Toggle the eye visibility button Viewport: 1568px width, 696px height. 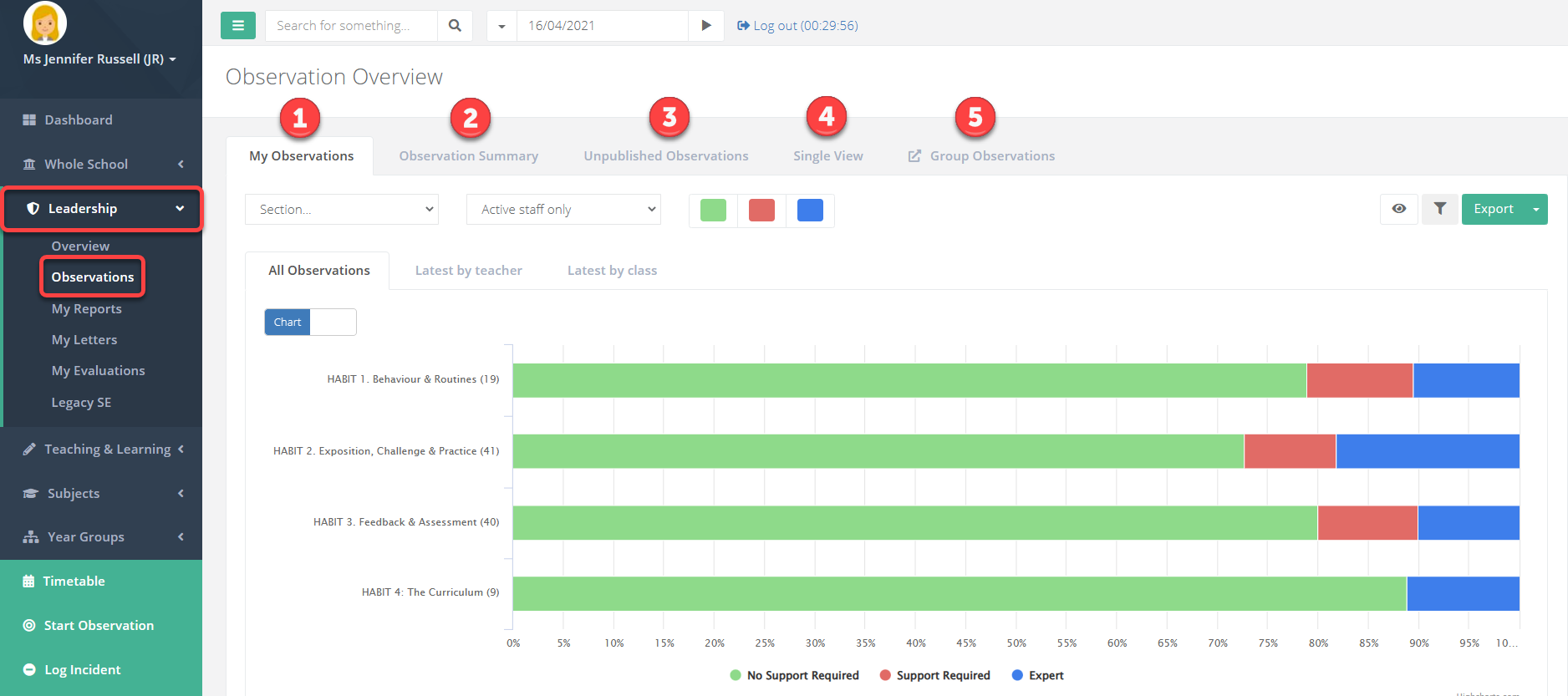pyautogui.click(x=1399, y=209)
